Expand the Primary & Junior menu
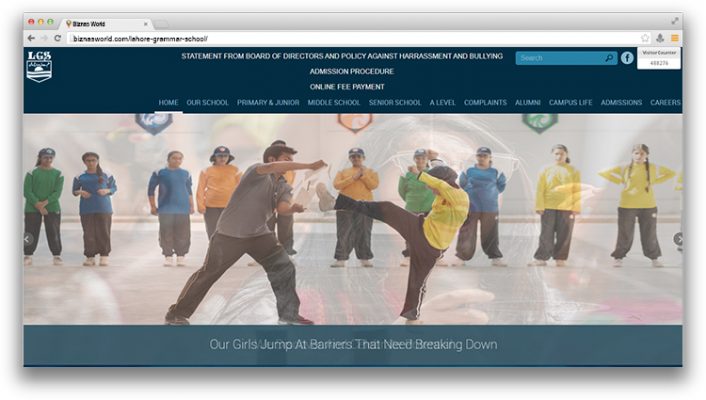Image resolution: width=706 pixels, height=400 pixels. tap(268, 103)
